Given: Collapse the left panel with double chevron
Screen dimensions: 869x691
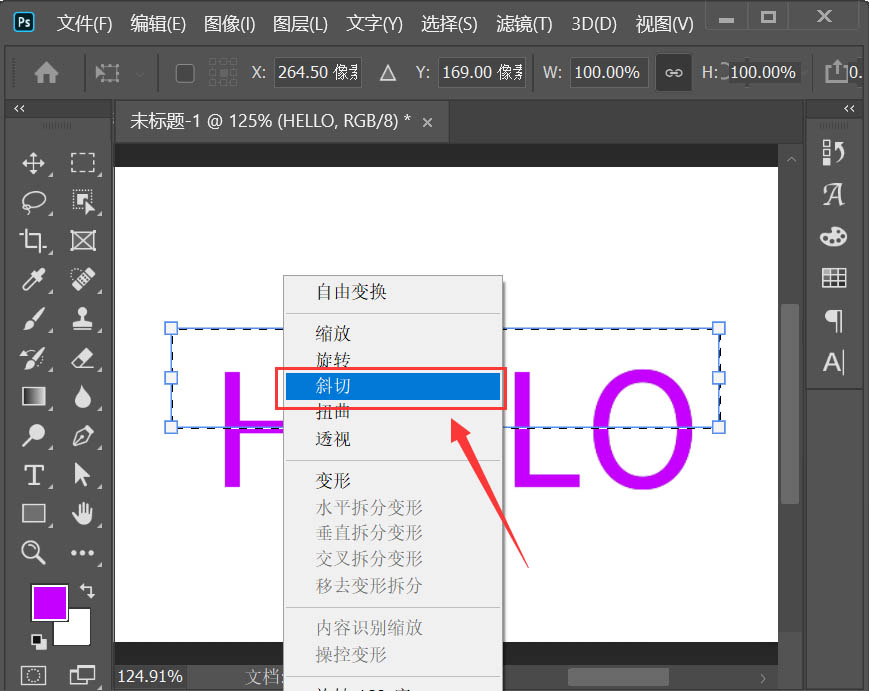Looking at the screenshot, I should click(x=21, y=108).
